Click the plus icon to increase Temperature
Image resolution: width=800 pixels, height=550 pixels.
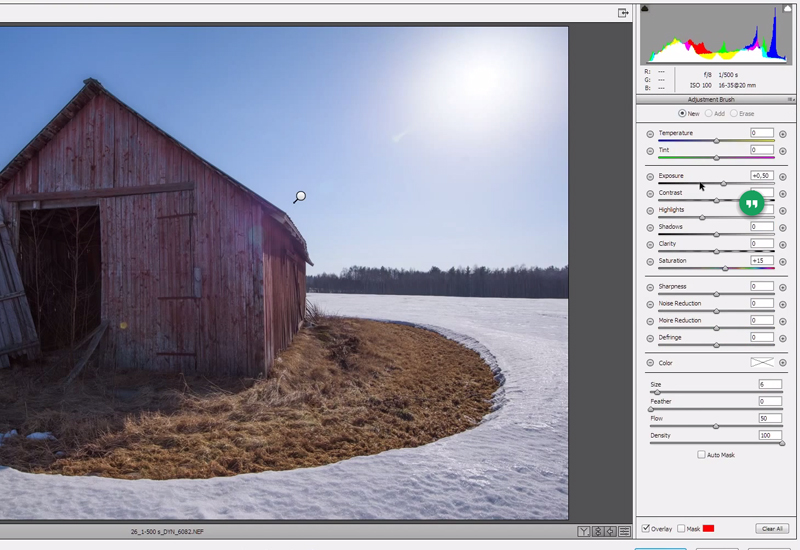click(783, 134)
